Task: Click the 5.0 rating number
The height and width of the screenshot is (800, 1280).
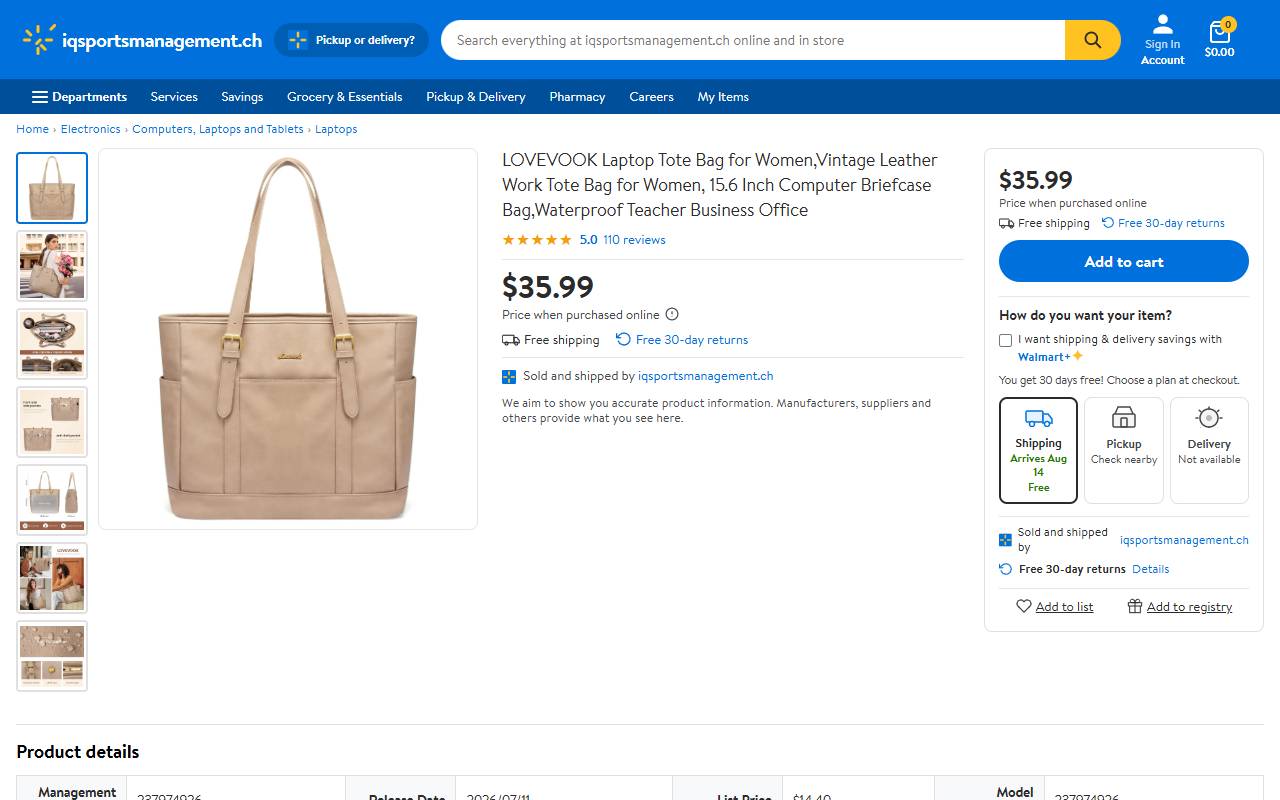Action: click(588, 240)
